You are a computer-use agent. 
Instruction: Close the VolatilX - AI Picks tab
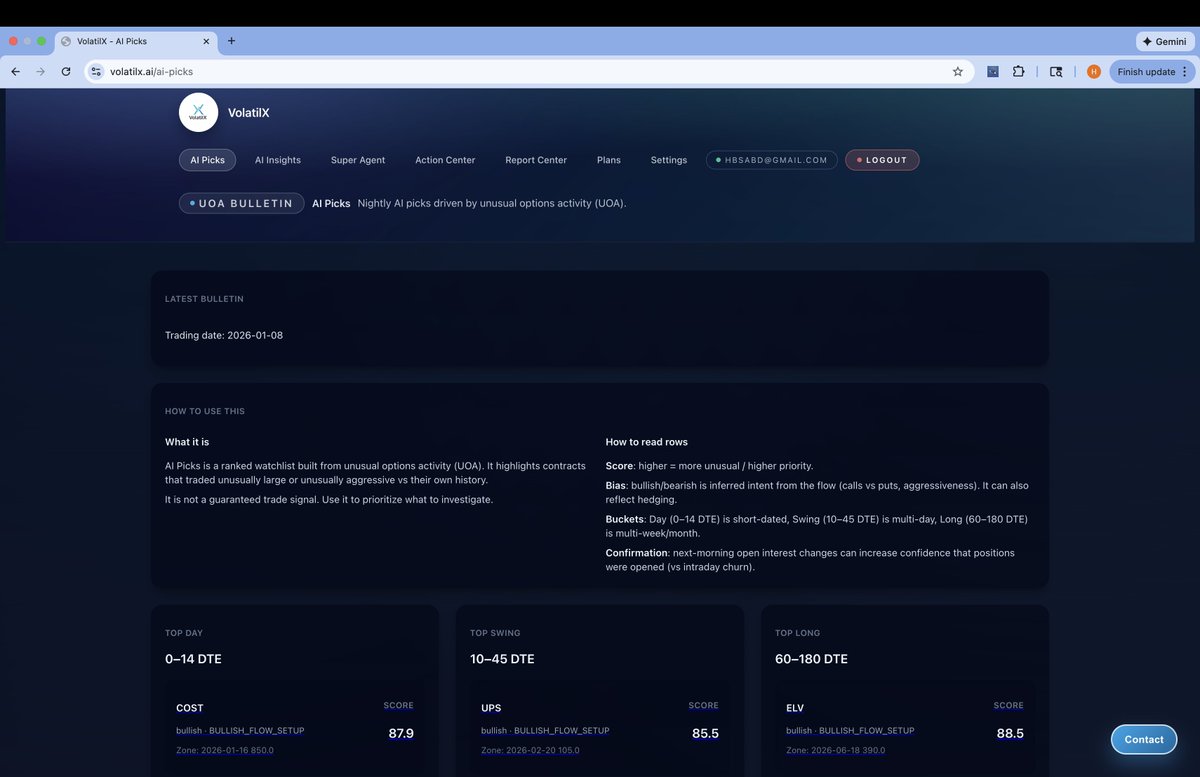[x=206, y=41]
